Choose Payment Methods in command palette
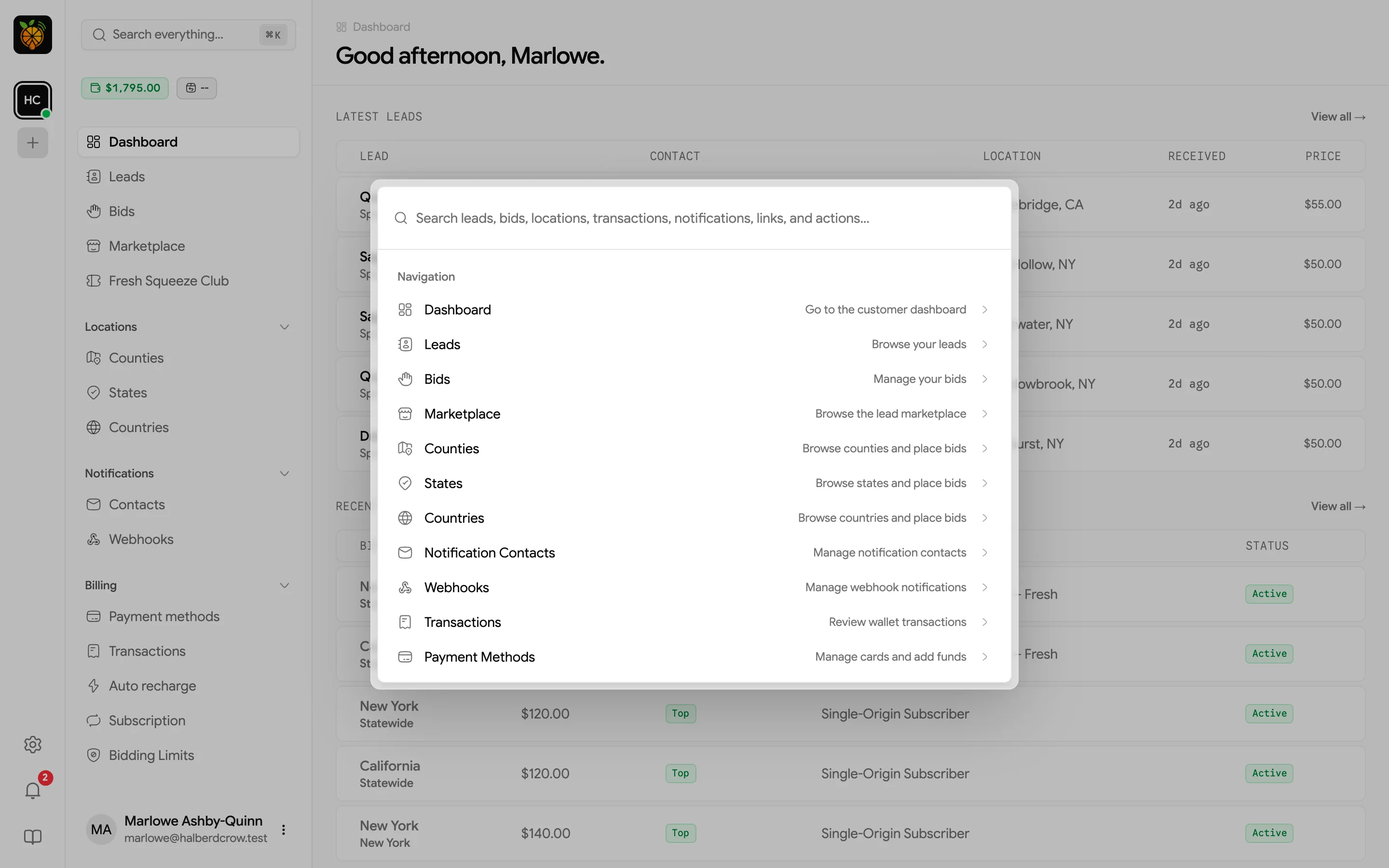The width and height of the screenshot is (1389, 868). pos(694,657)
